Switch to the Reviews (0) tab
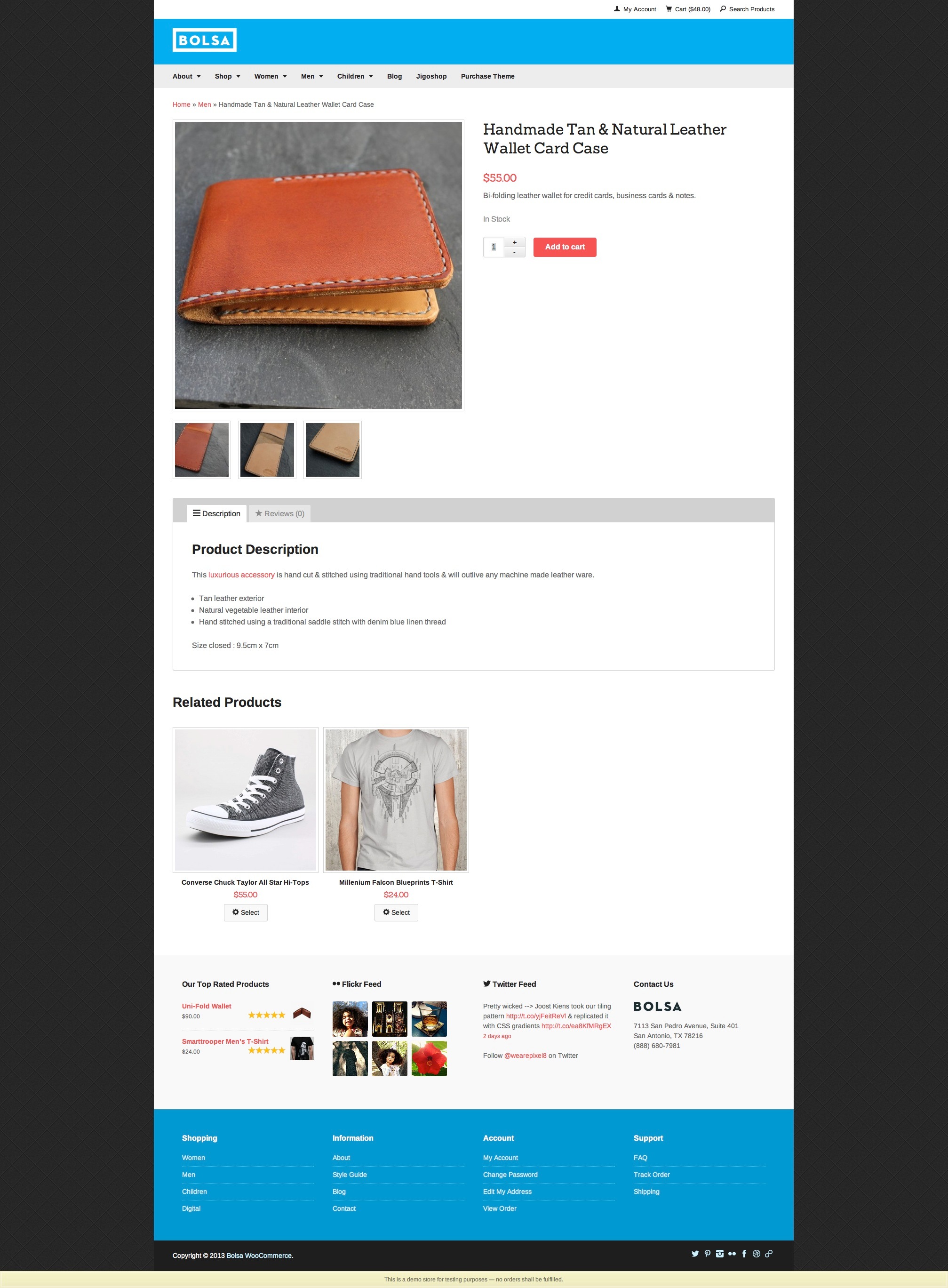Screen dimensions: 948x1288 tap(279, 514)
